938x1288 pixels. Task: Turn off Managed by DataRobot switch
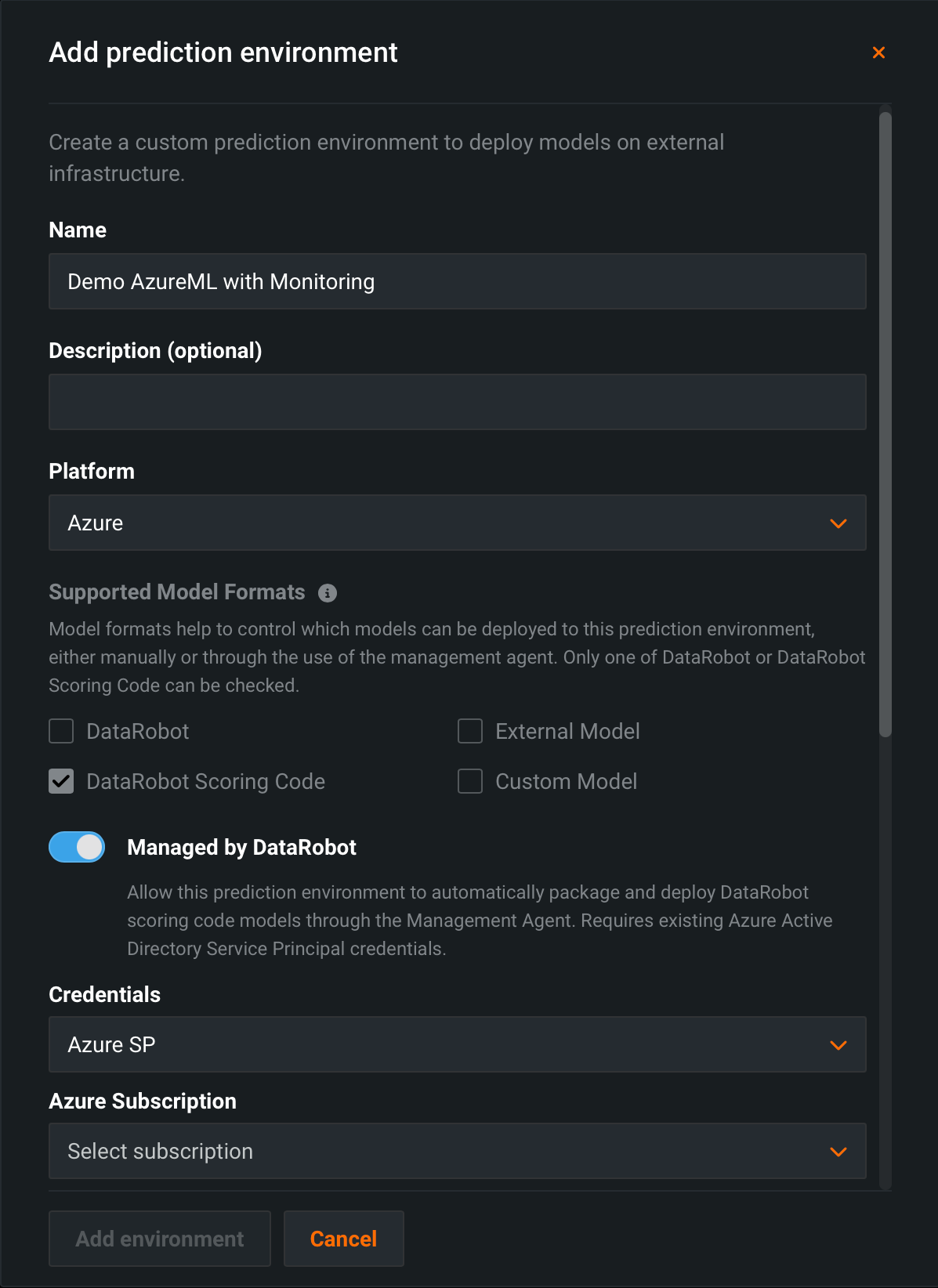click(77, 847)
